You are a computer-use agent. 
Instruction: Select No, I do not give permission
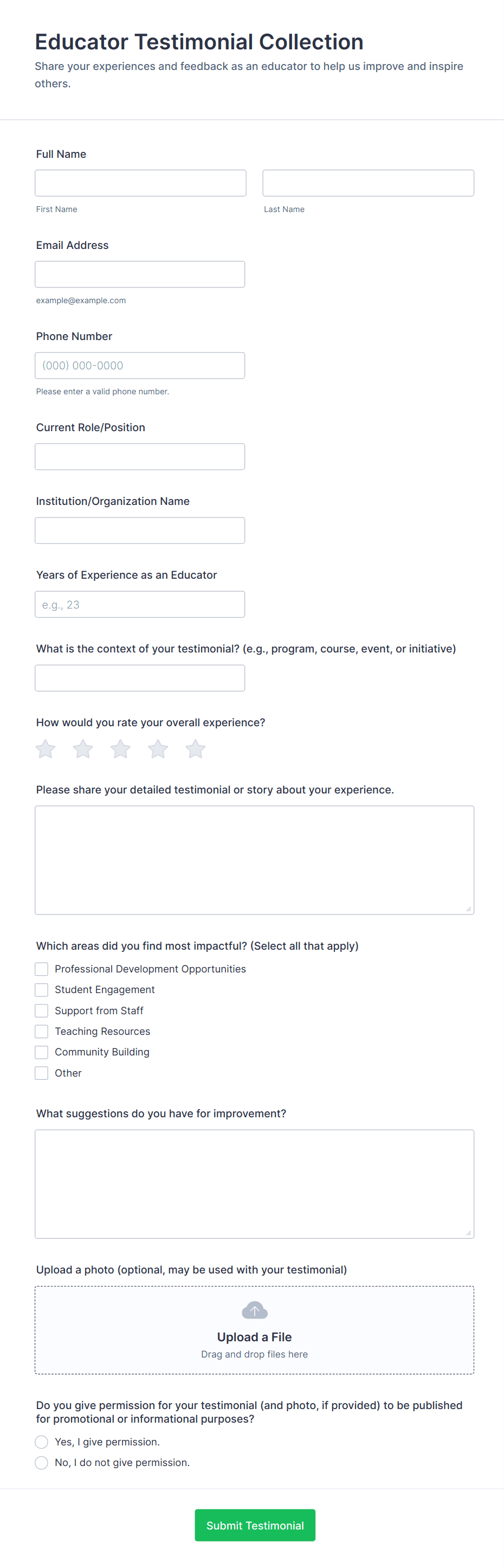point(41,1463)
